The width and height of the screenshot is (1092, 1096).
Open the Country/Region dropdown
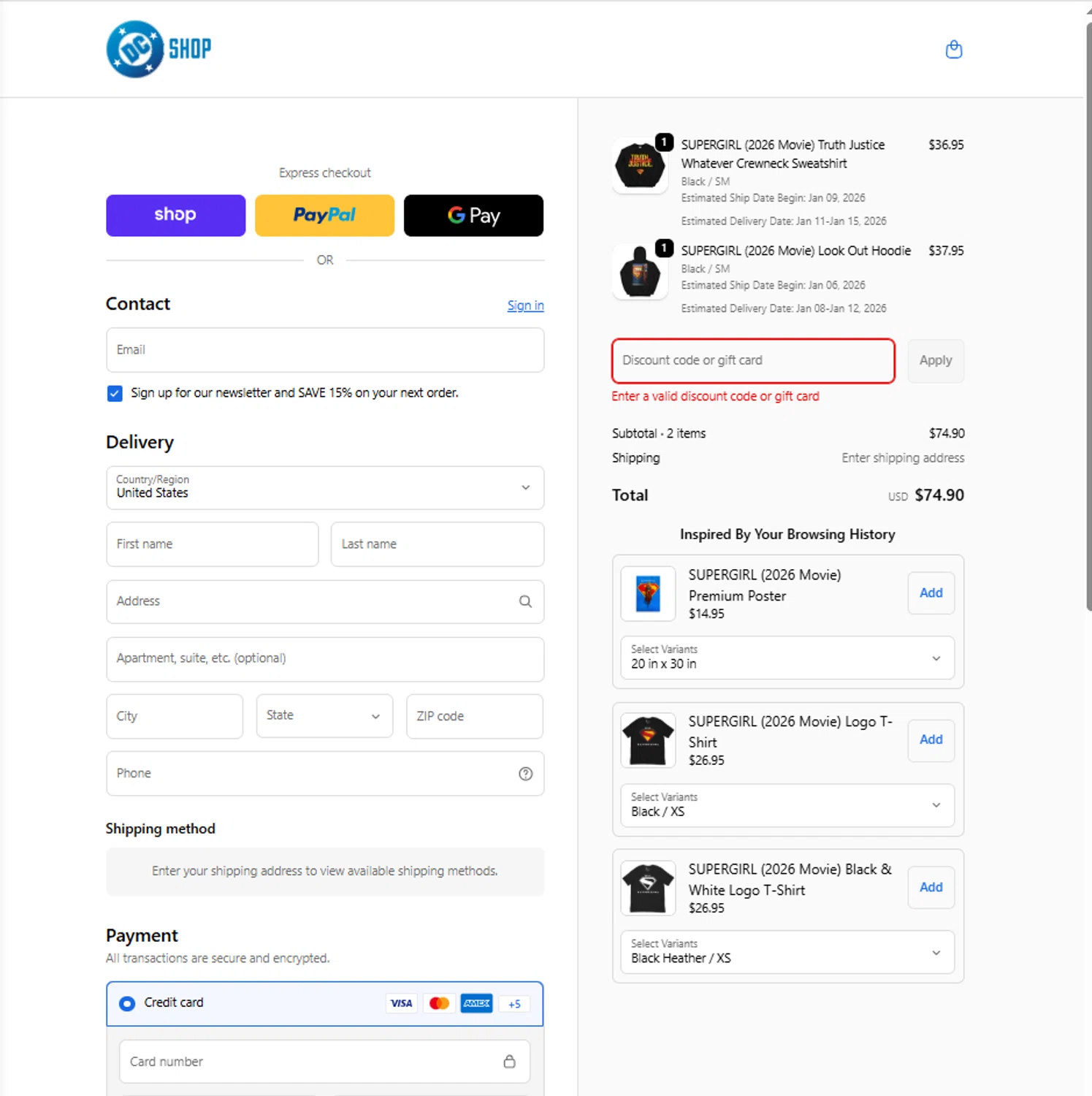point(325,487)
